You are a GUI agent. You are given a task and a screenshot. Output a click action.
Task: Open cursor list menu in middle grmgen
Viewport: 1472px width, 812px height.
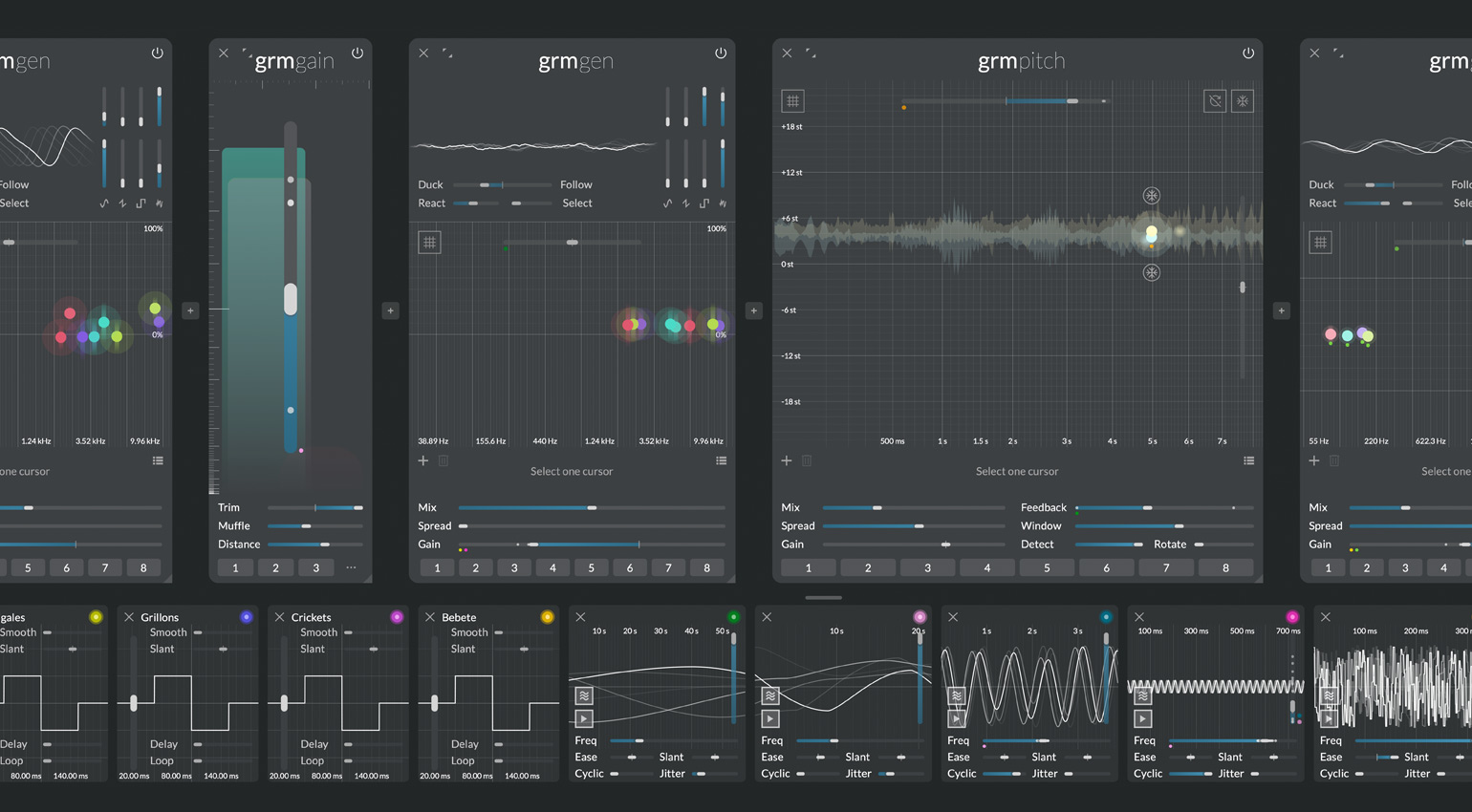coord(722,460)
